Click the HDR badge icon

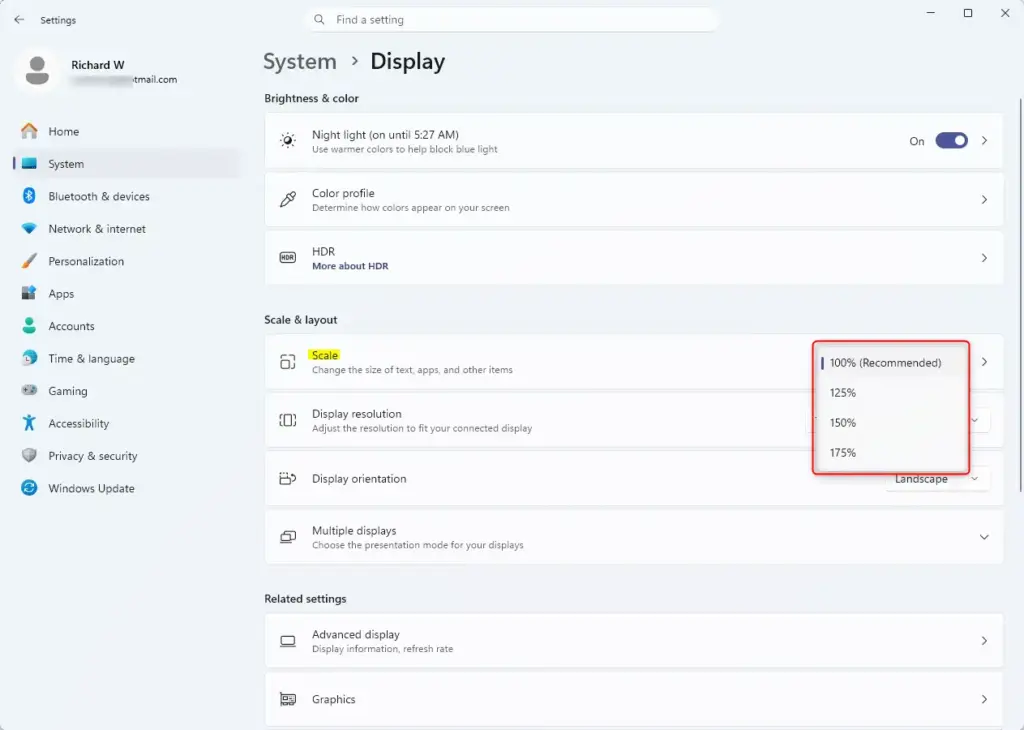287,257
